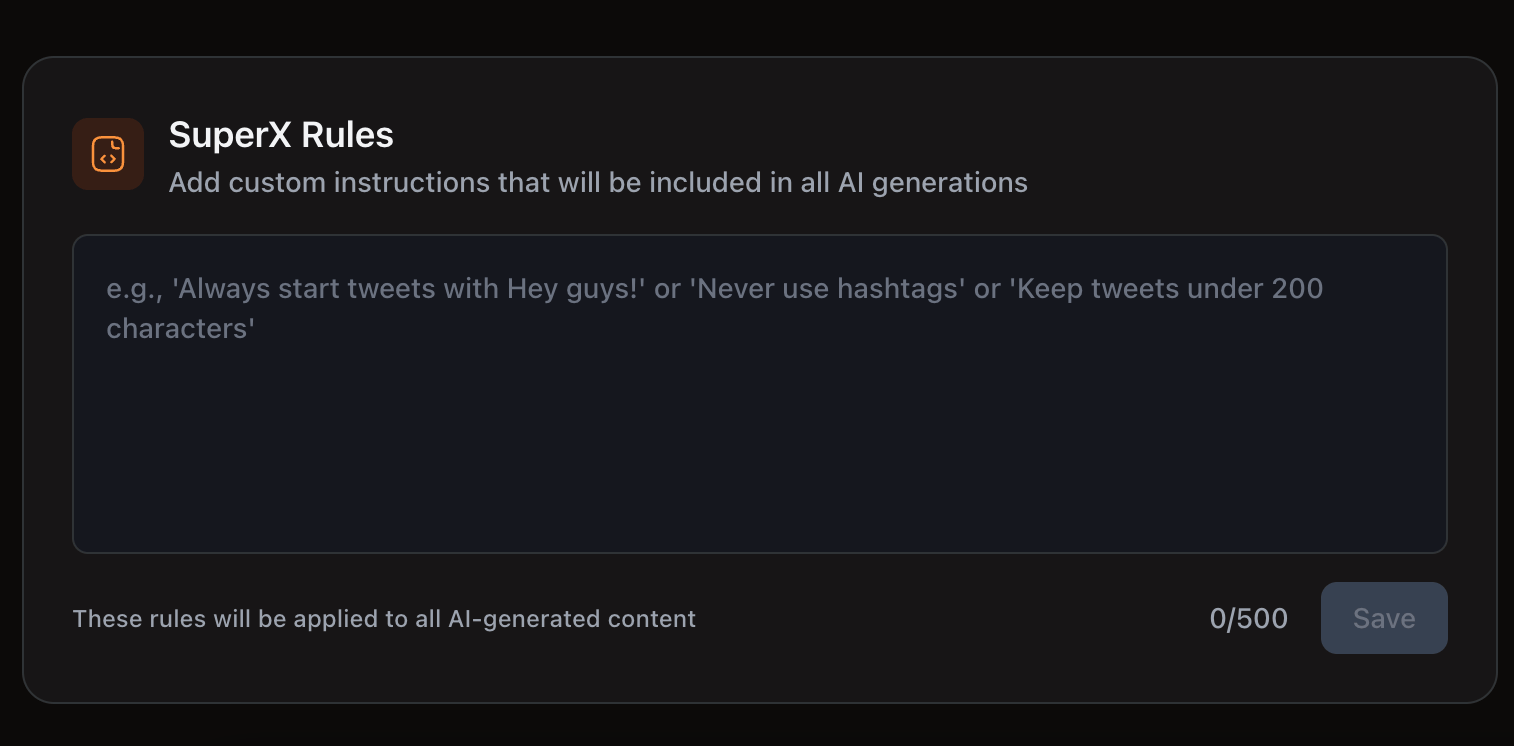Click the 'Add custom instructions' subtitle text

point(597,183)
